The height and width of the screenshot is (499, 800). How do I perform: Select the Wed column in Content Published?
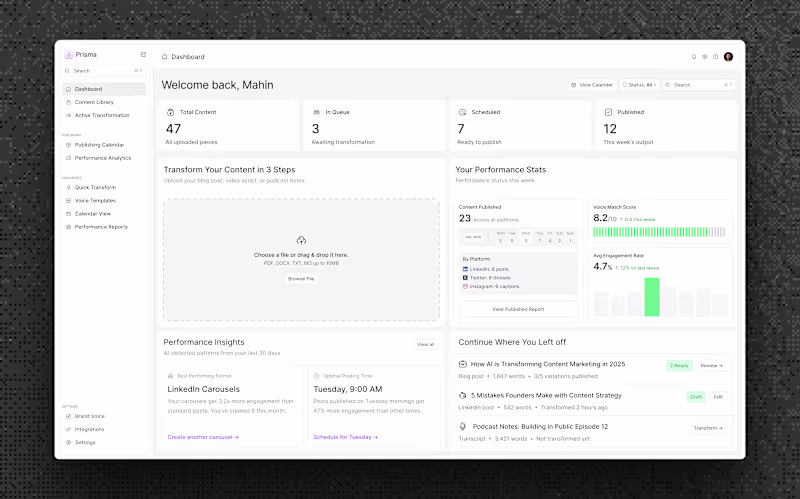pos(526,237)
